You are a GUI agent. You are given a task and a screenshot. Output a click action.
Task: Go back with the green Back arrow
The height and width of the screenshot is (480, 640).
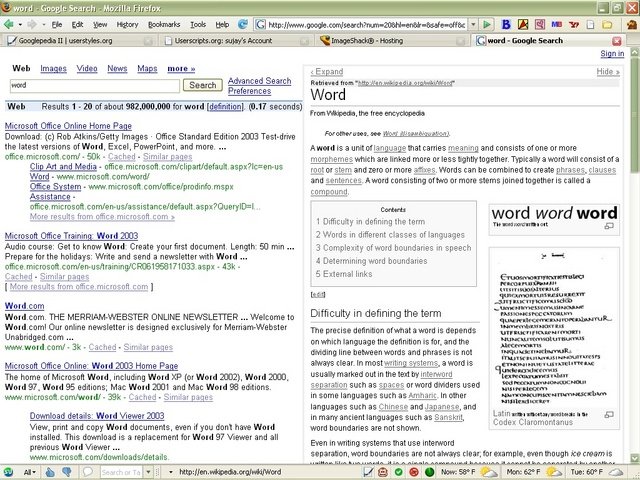point(8,25)
